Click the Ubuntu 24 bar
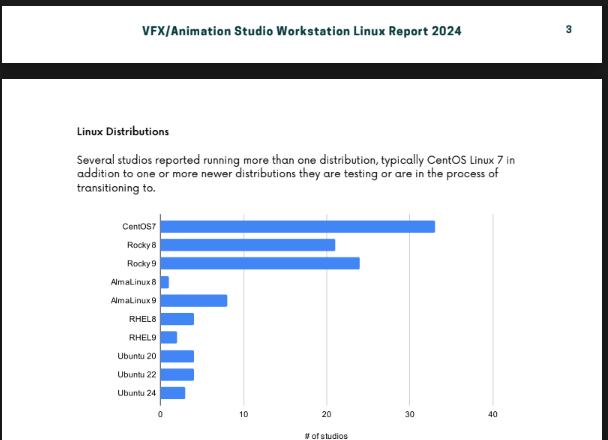The image size is (608, 440). click(x=173, y=393)
